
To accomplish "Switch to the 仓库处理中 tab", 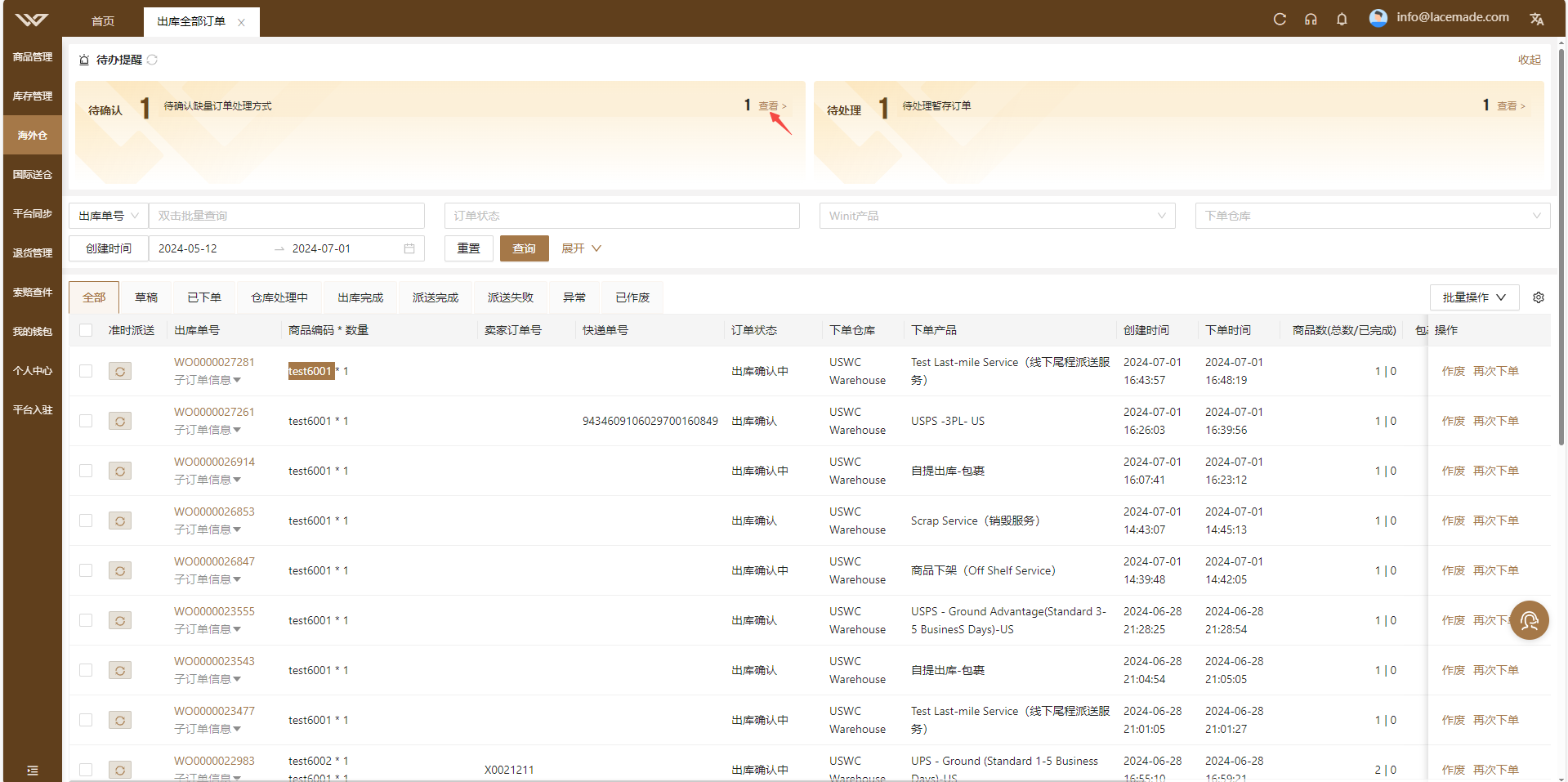I will [279, 297].
